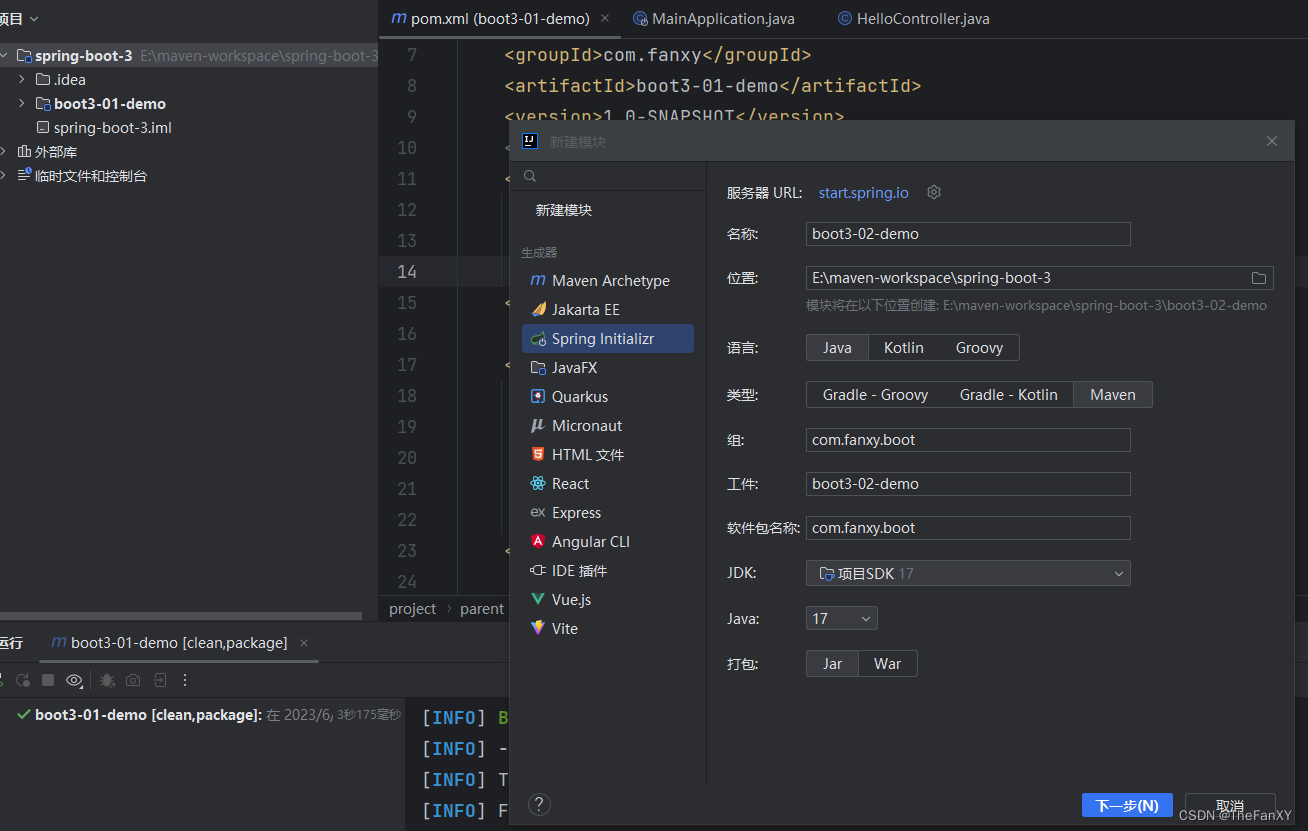The height and width of the screenshot is (831, 1308).
Task: Select 新建模块 in dialog sidebar
Action: (564, 210)
